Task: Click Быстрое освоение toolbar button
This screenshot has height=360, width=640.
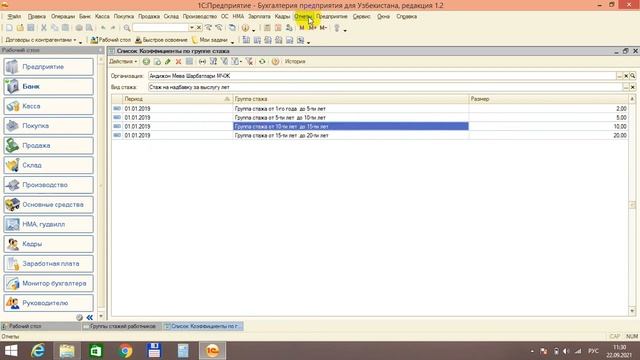Action: (161, 40)
